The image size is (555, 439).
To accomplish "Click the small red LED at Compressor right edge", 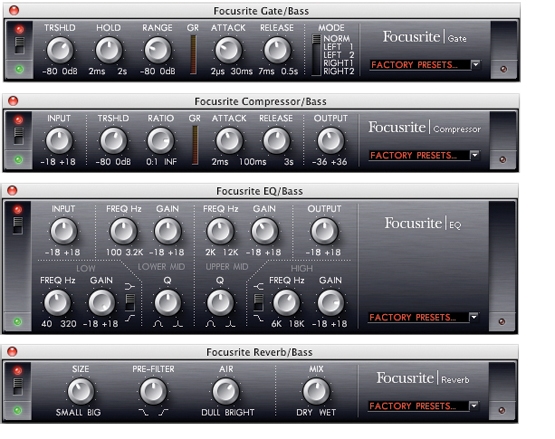I will [x=502, y=160].
